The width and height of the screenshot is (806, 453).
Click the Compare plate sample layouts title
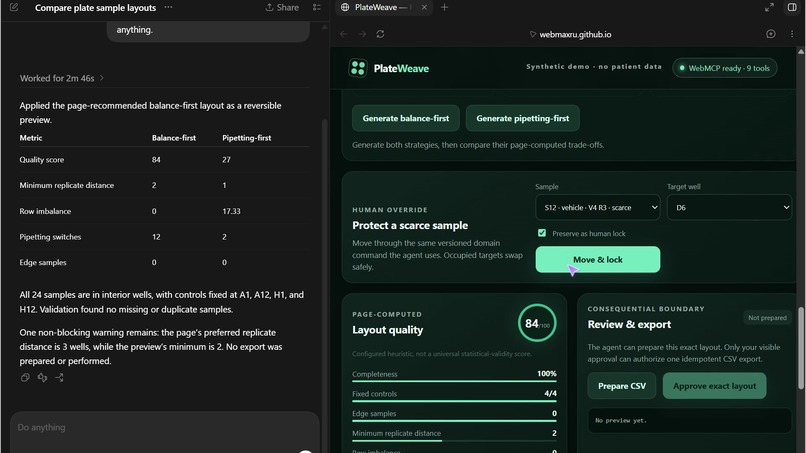click(95, 8)
